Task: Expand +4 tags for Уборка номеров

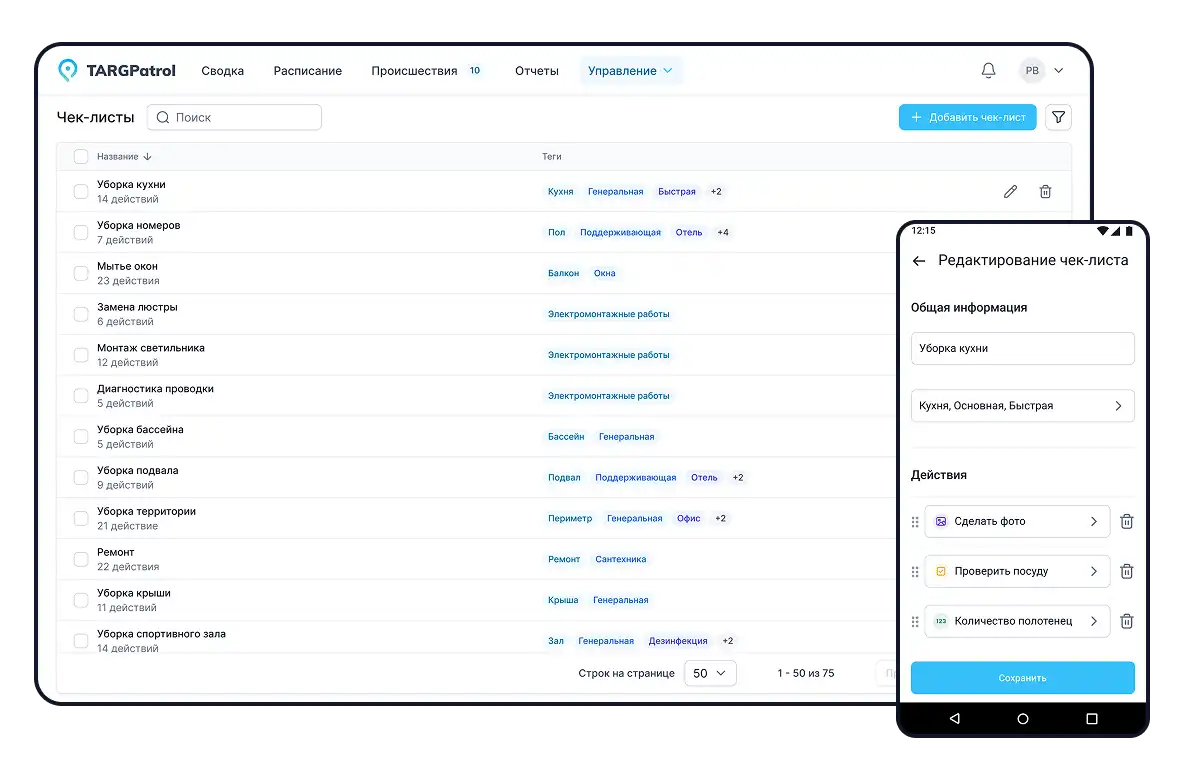Action: [723, 232]
